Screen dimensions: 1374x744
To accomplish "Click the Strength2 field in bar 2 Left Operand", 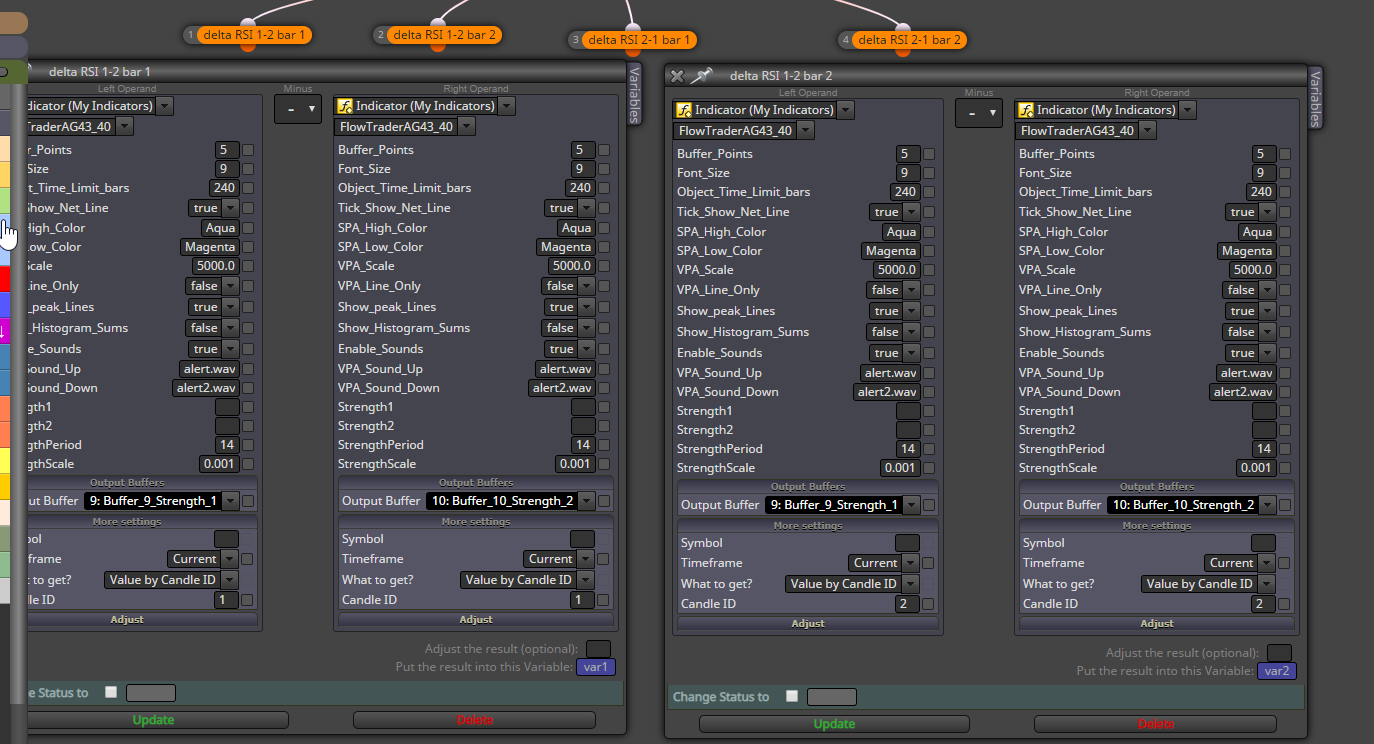I will pyautogui.click(x=908, y=430).
